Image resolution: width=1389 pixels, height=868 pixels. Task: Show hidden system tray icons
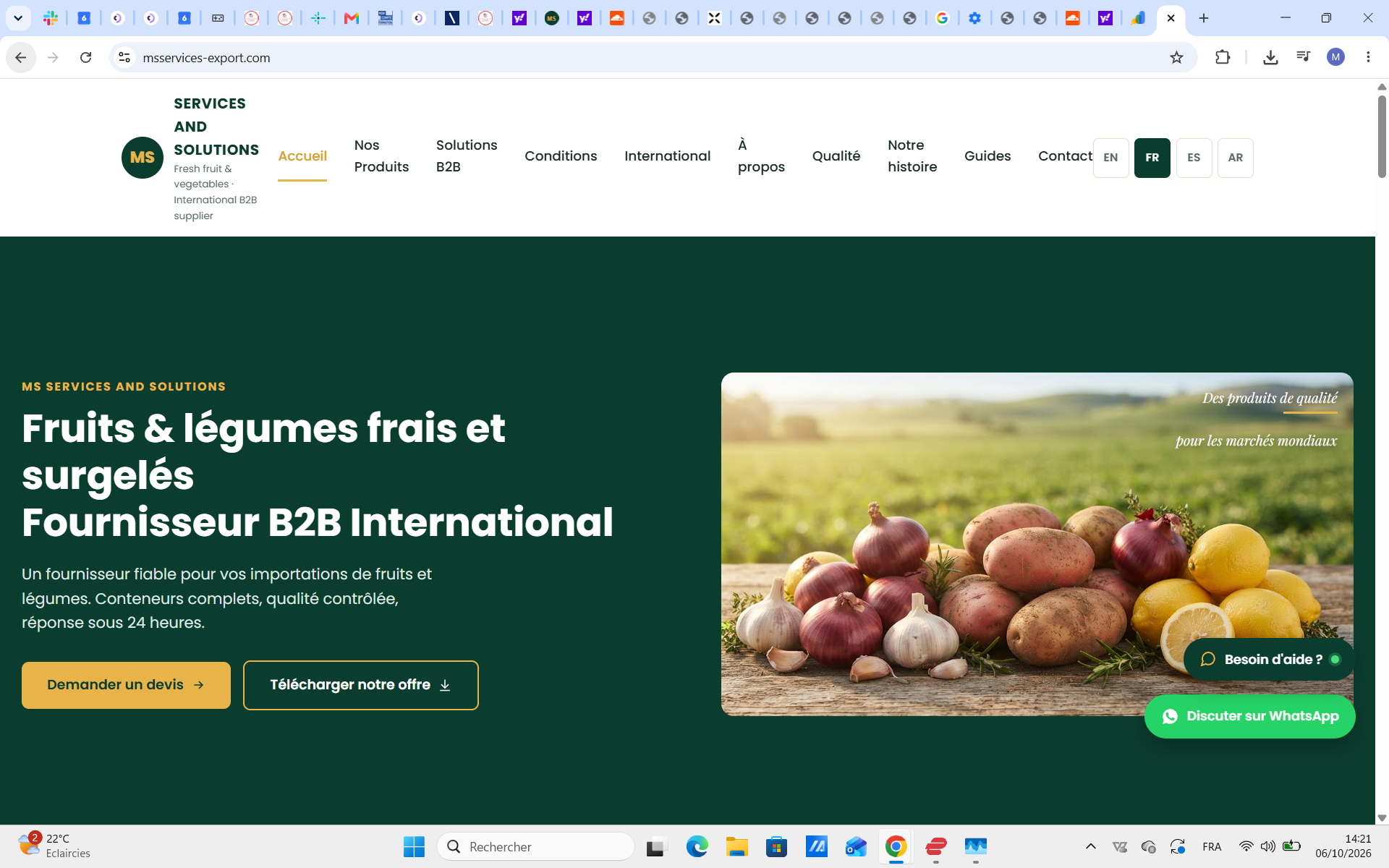pos(1090,846)
